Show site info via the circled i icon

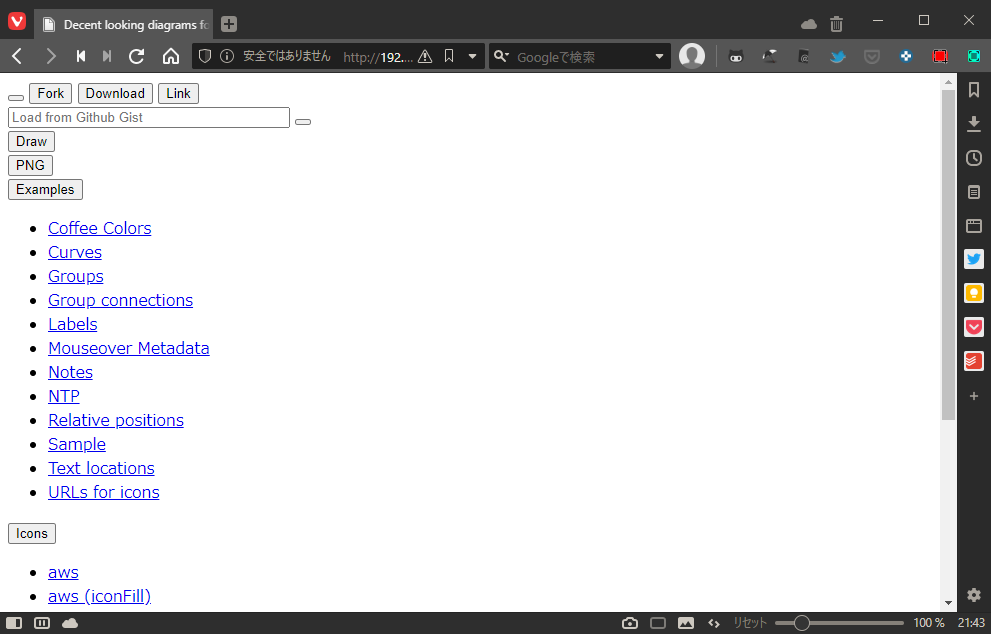[227, 56]
